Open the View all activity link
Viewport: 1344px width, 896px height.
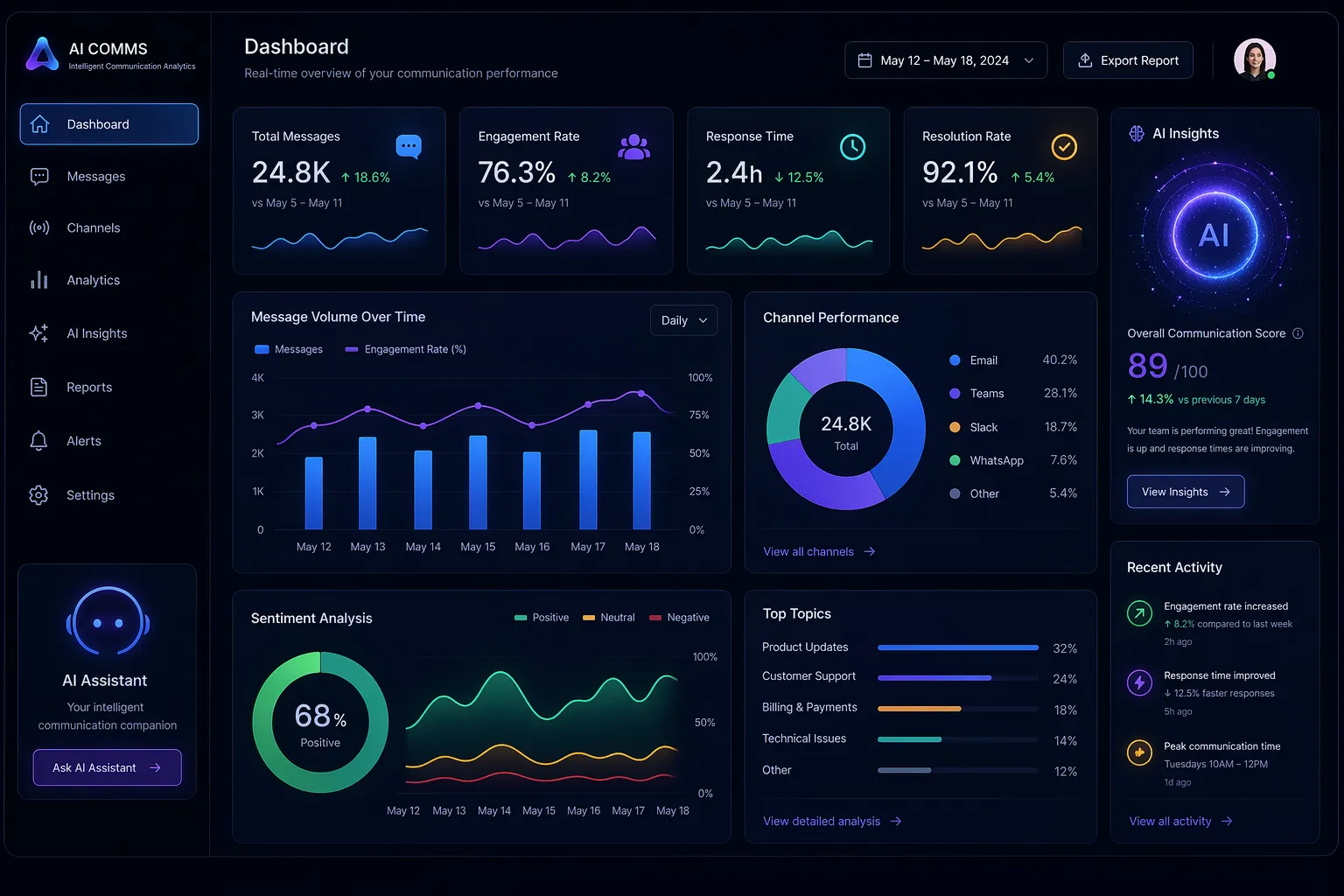(x=1180, y=822)
